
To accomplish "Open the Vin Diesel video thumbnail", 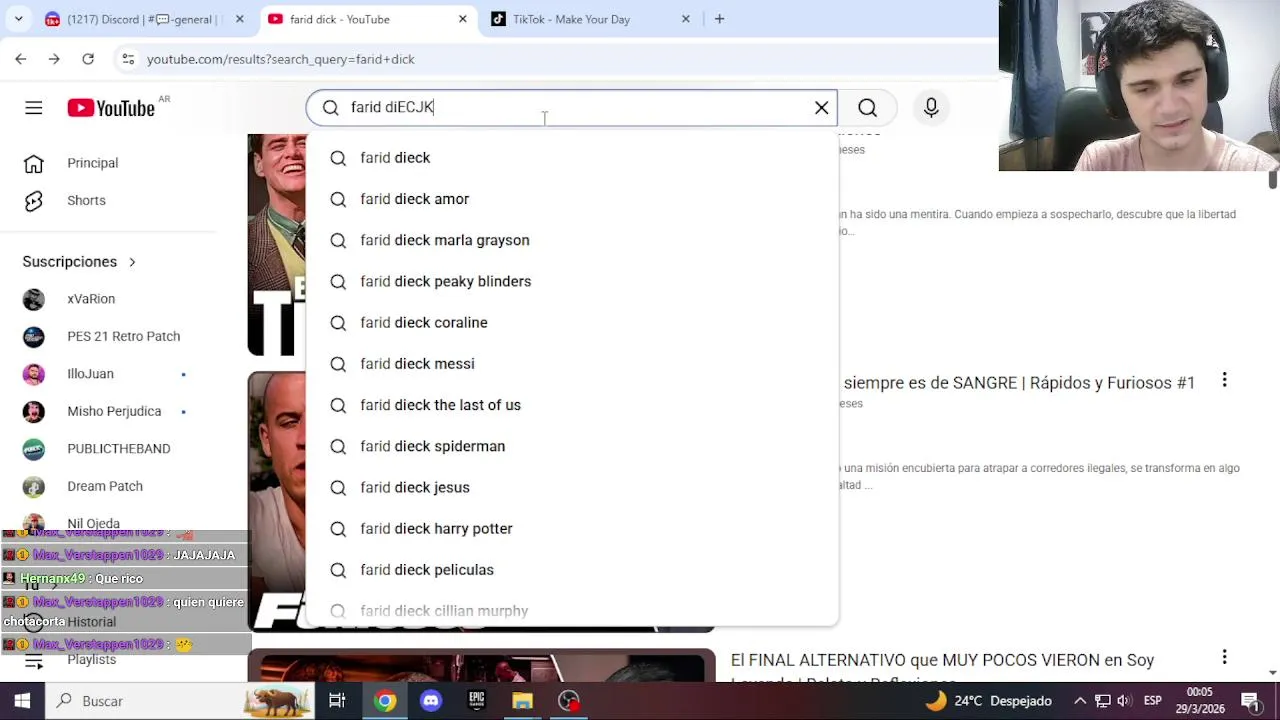I will pyautogui.click(x=277, y=500).
